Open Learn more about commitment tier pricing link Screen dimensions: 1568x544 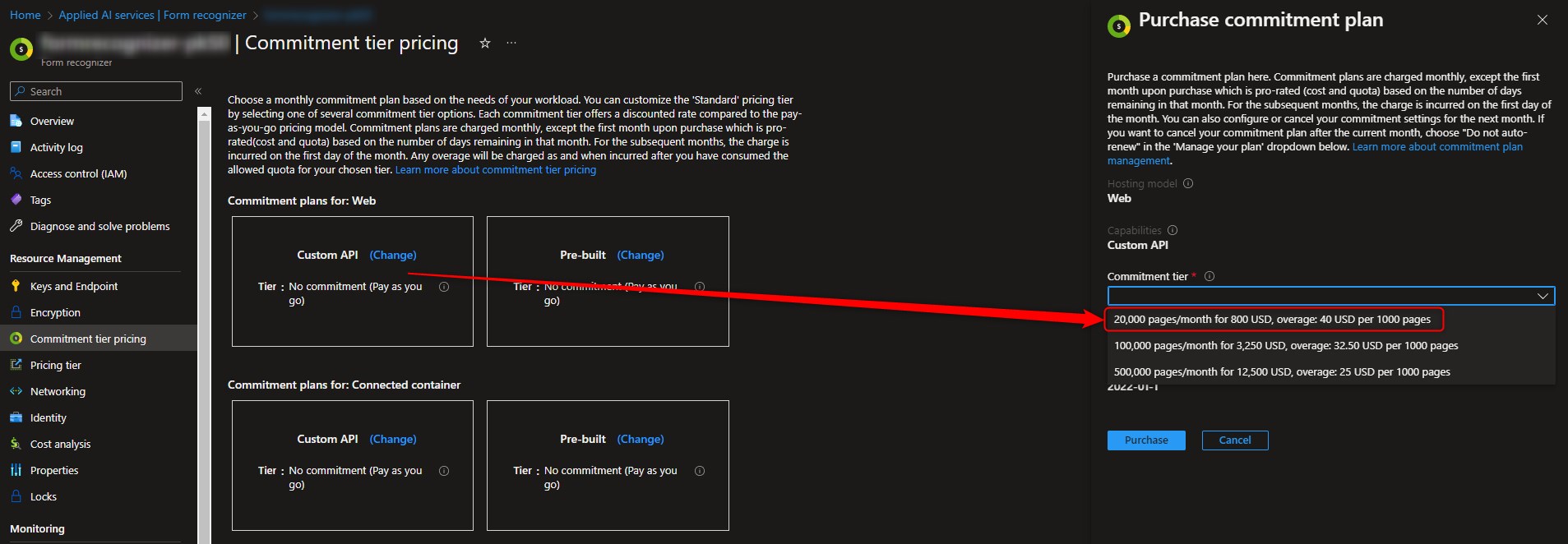click(496, 169)
